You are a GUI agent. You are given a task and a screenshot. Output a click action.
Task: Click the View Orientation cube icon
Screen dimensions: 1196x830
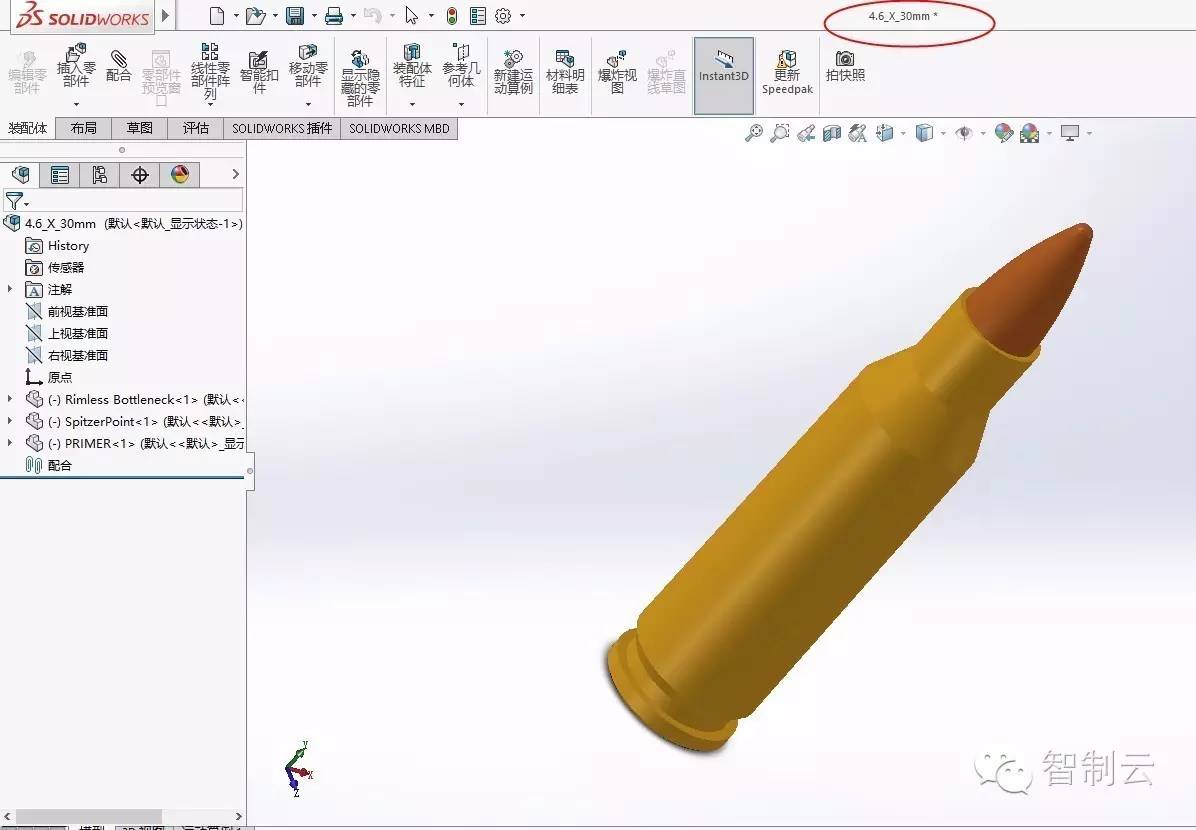885,134
